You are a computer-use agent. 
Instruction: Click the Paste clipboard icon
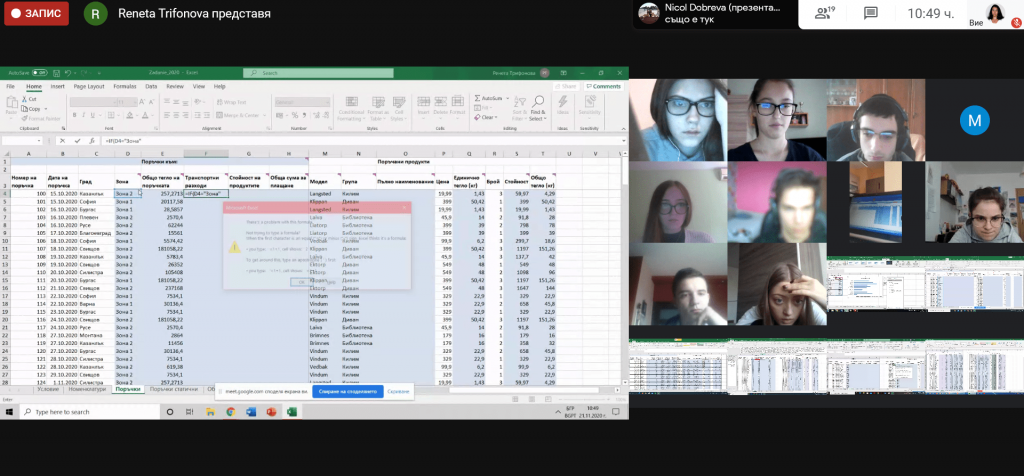[11, 103]
